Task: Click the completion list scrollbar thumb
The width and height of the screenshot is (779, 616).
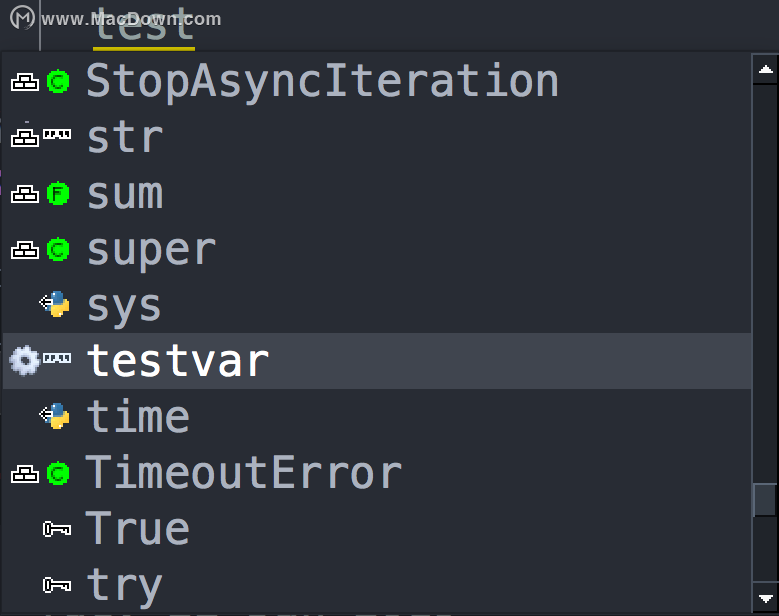Action: coord(766,500)
